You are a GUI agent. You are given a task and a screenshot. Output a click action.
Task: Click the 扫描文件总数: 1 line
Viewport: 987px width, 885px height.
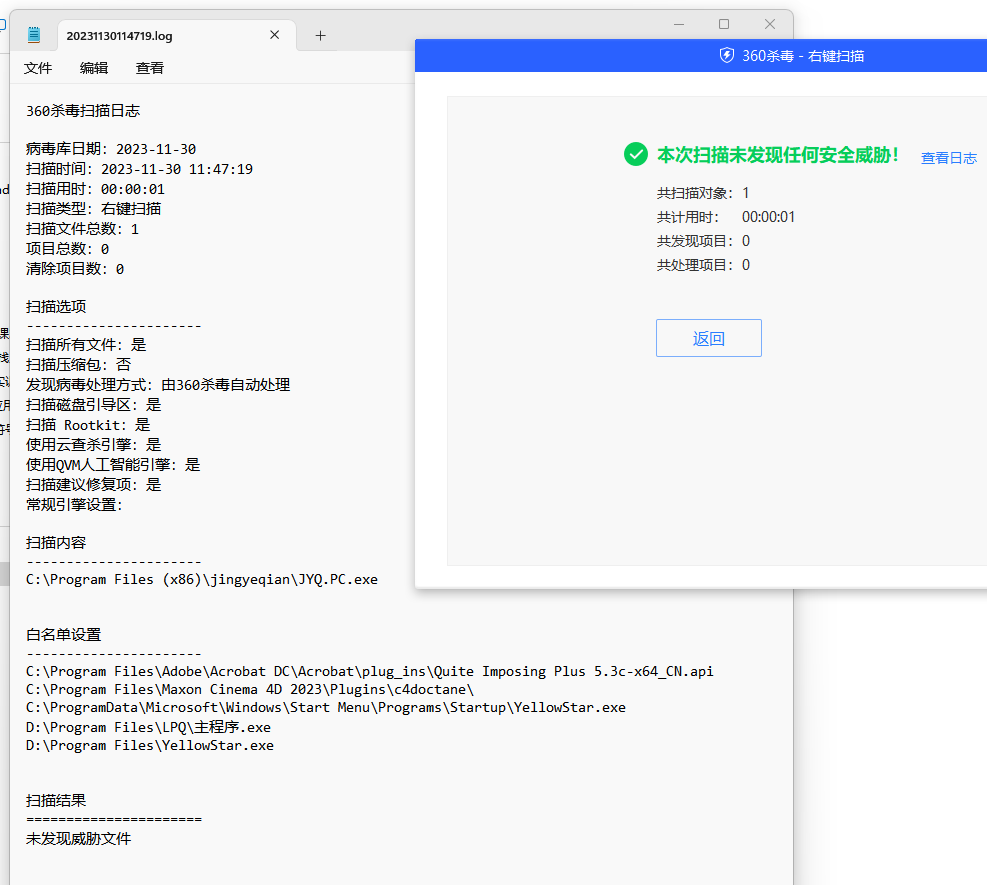click(82, 229)
